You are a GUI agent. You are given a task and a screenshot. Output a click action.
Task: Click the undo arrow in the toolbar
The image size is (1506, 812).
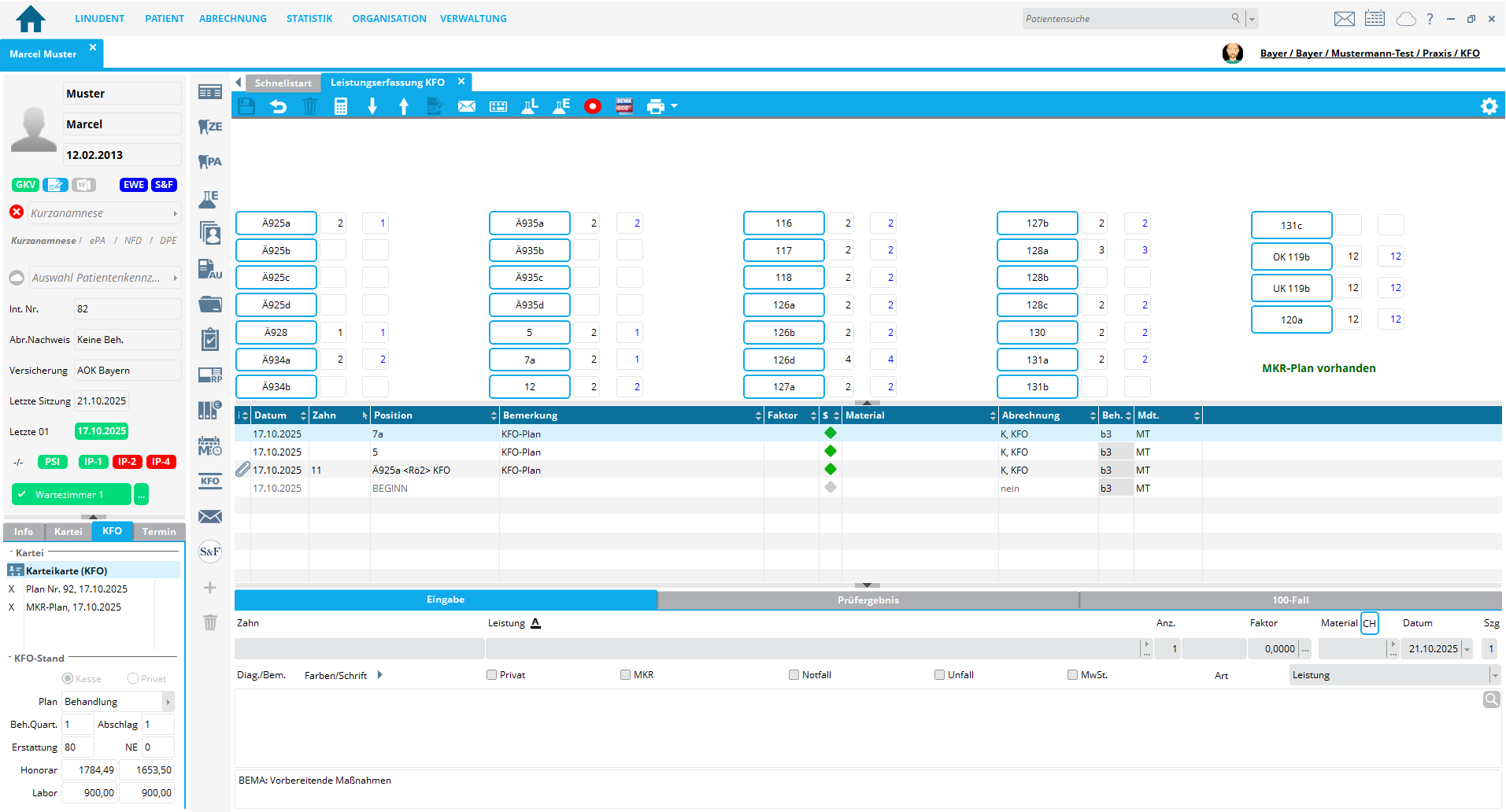coord(278,106)
